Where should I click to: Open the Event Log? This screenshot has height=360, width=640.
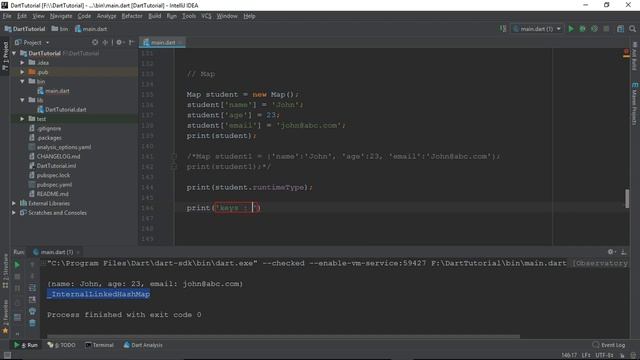tap(609, 345)
